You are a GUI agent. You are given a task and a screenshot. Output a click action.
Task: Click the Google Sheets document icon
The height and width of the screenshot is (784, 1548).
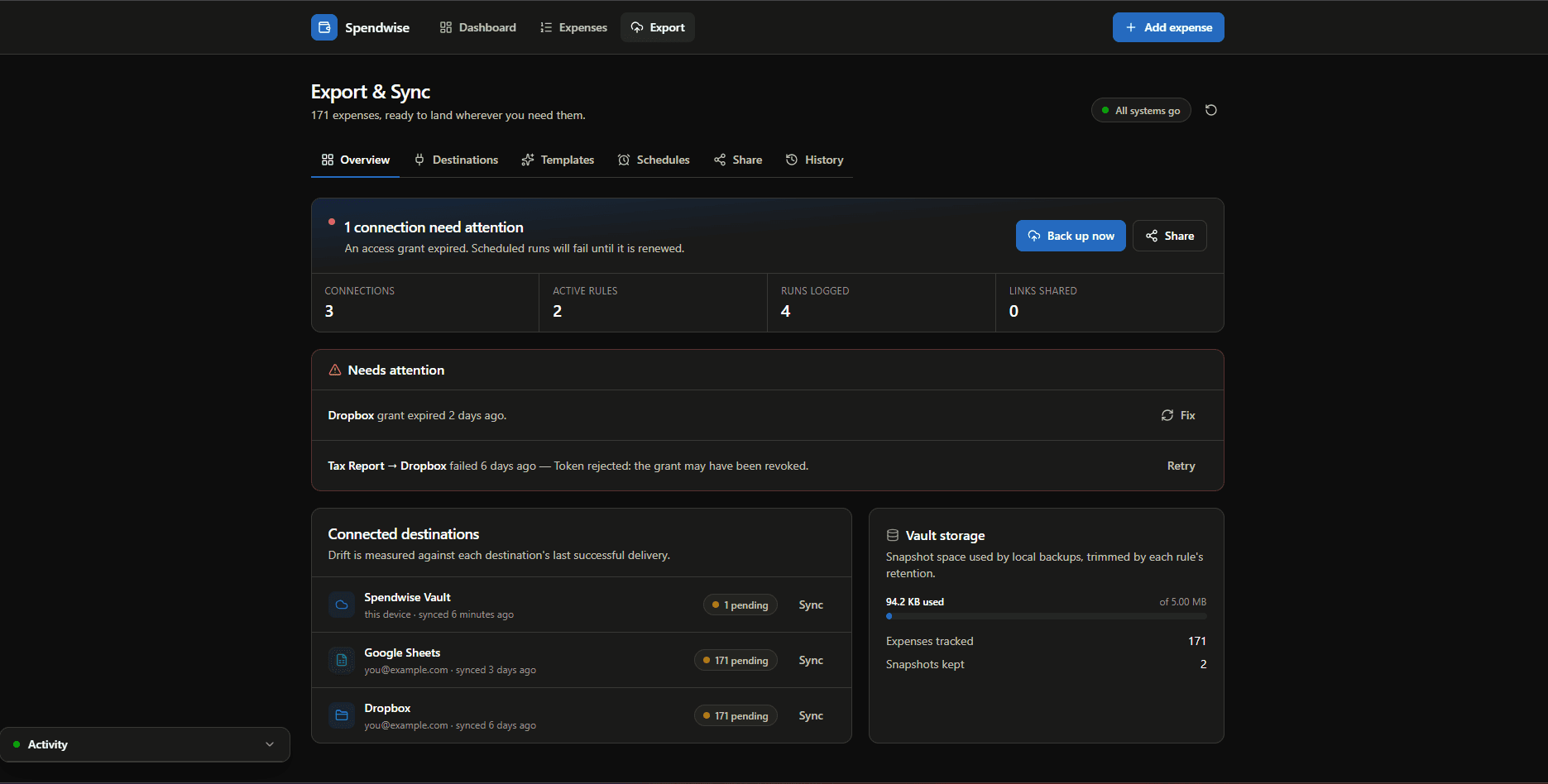(342, 660)
